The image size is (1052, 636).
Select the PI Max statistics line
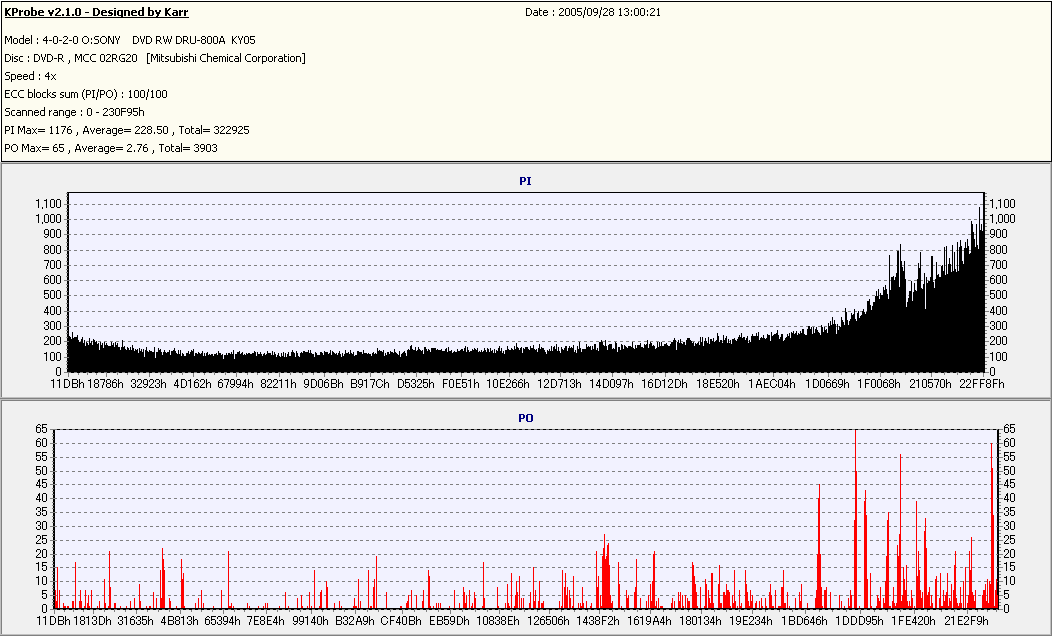coord(127,130)
